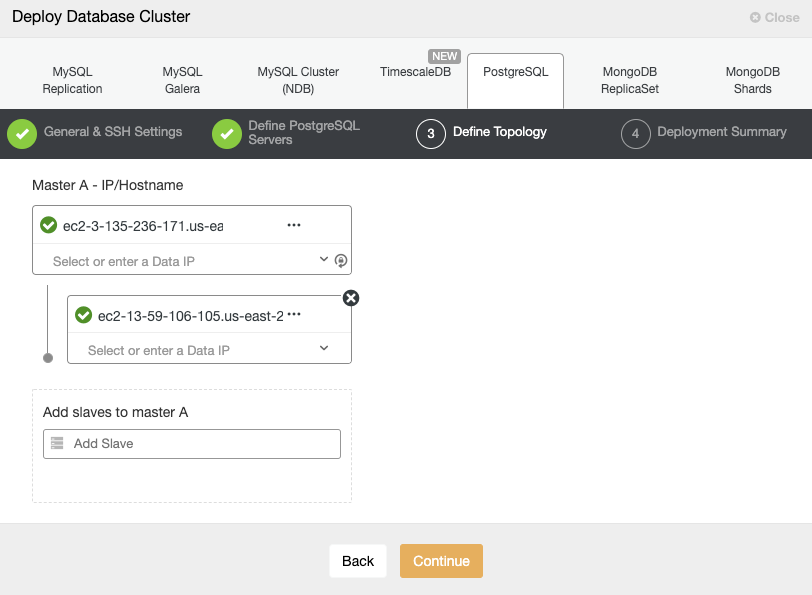Open Deployment Summary step label
The image size is (812, 595).
[721, 132]
